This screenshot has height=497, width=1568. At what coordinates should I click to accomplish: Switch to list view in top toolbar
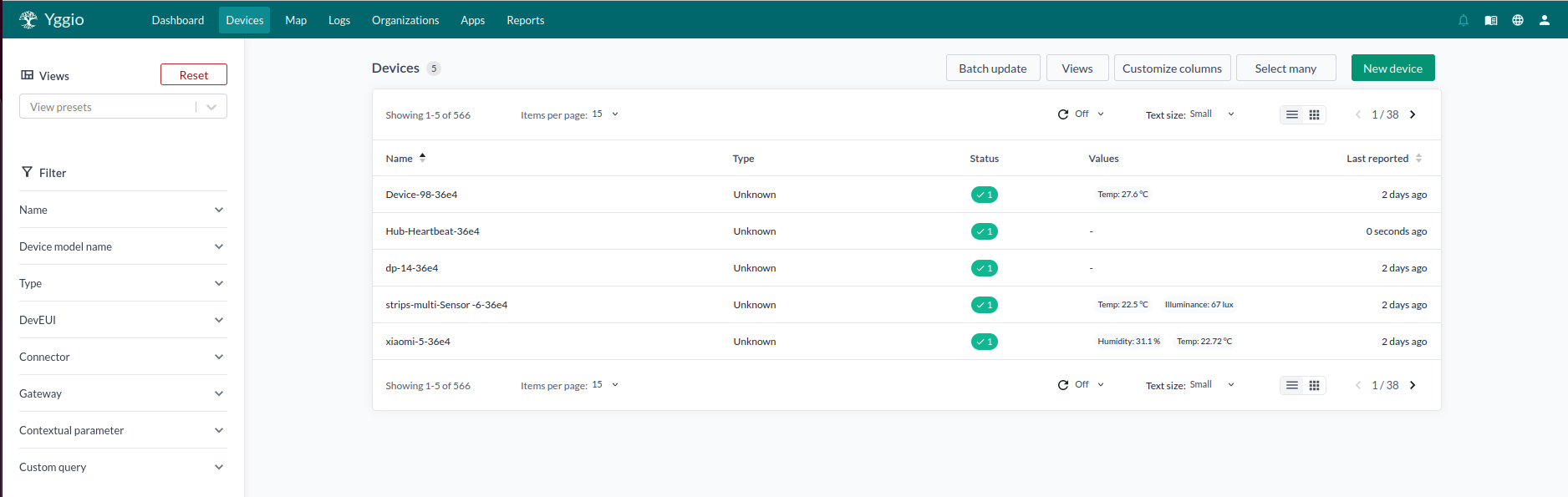coord(1292,114)
